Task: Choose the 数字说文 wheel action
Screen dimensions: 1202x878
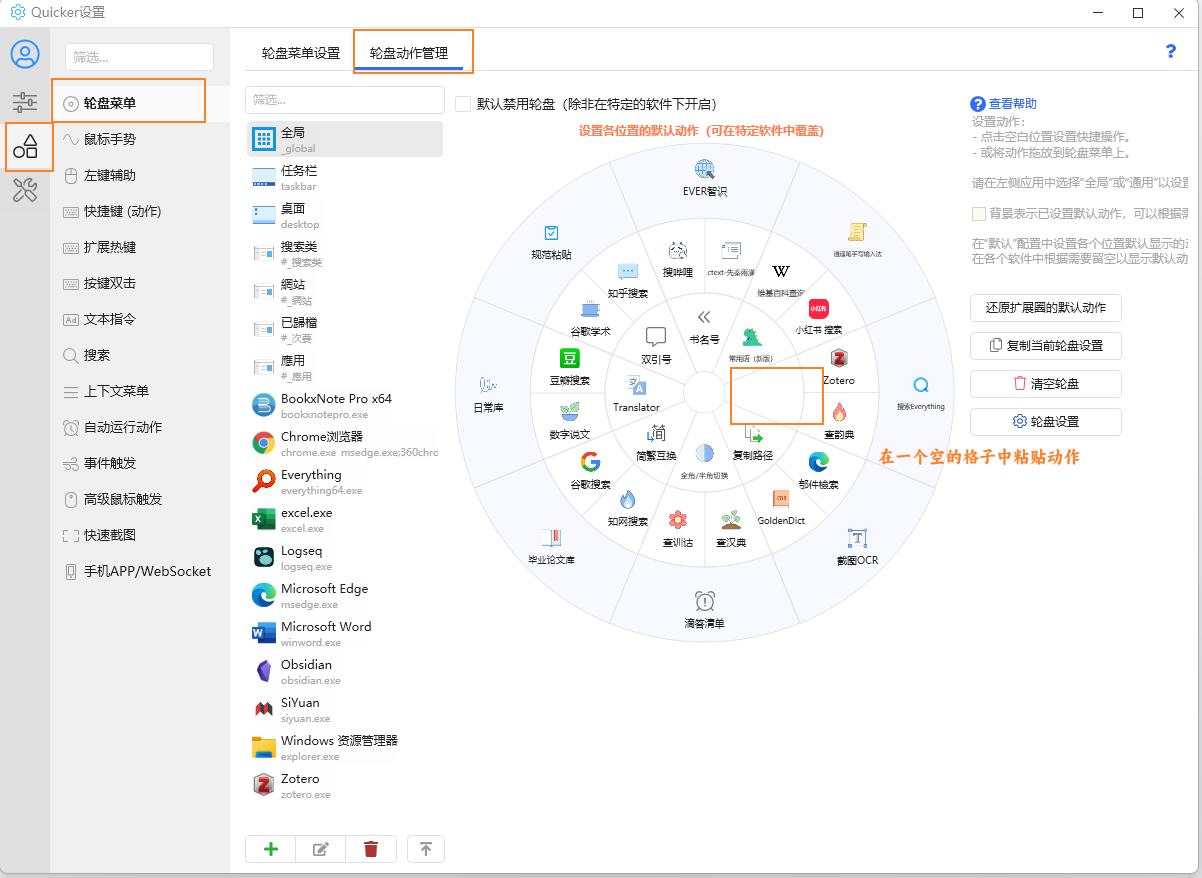Action: (569, 421)
